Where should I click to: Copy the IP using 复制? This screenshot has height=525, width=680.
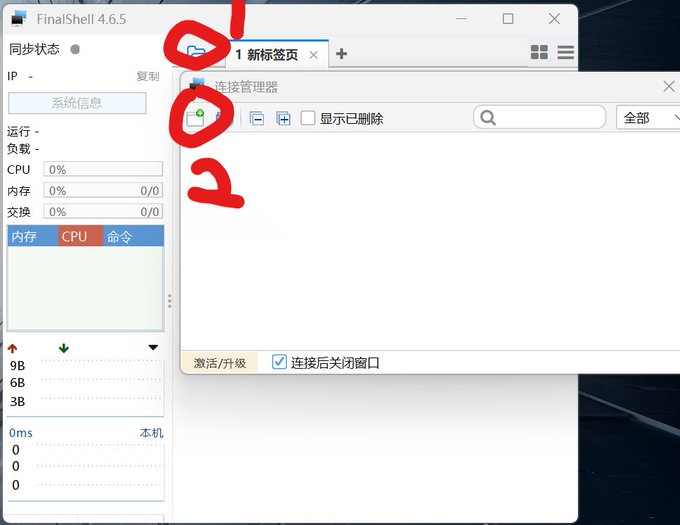coord(148,76)
